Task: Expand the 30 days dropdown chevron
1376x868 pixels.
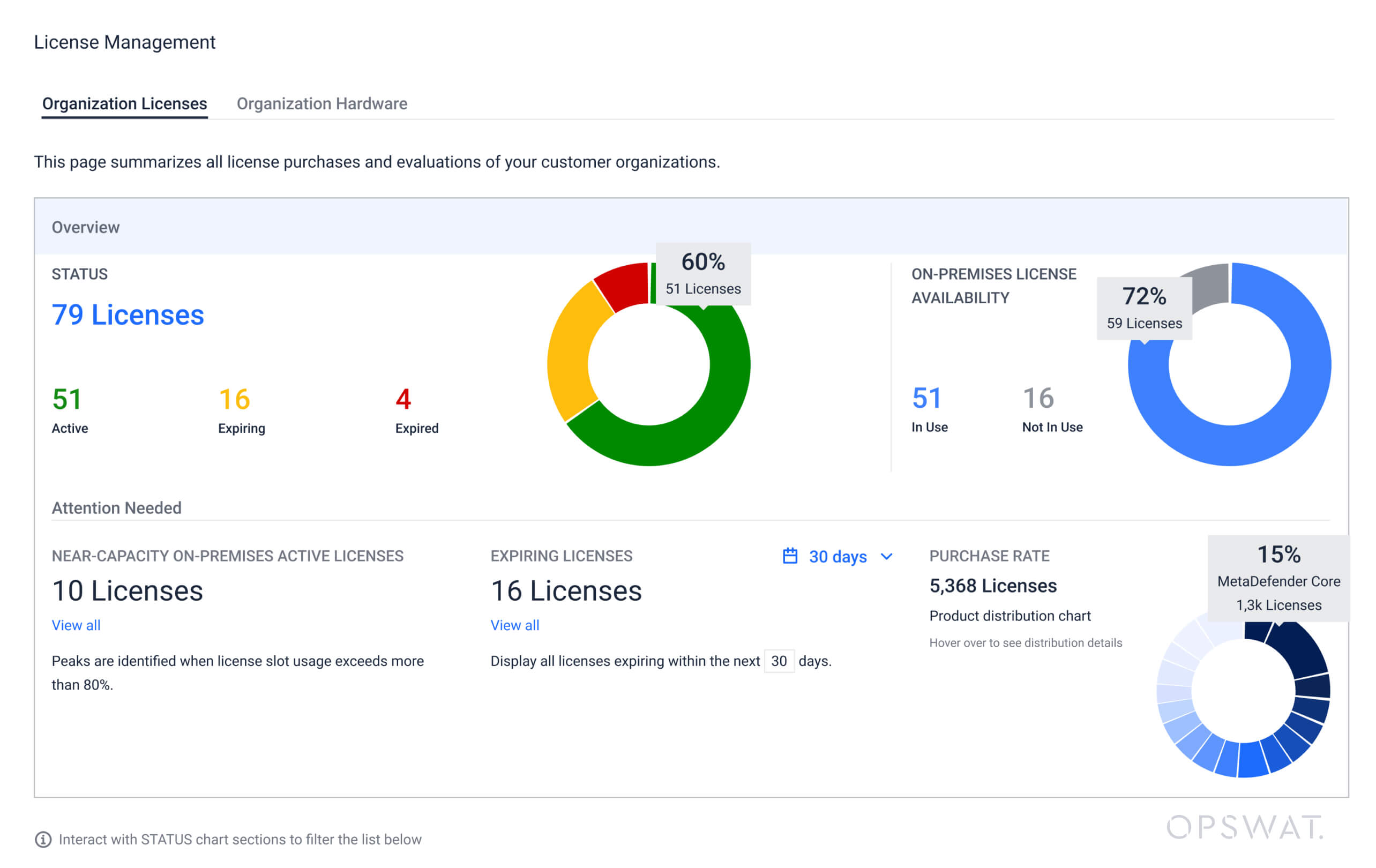Action: [x=886, y=556]
